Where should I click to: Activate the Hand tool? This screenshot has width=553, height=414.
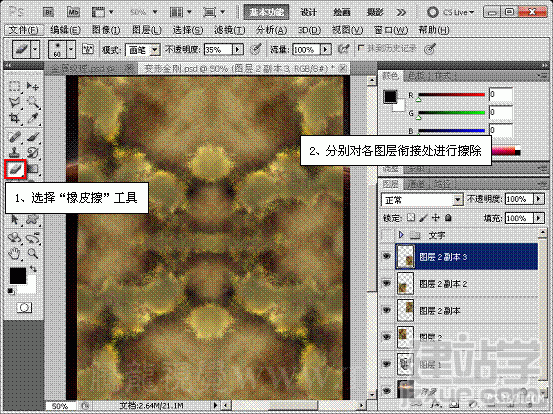click(x=14, y=253)
